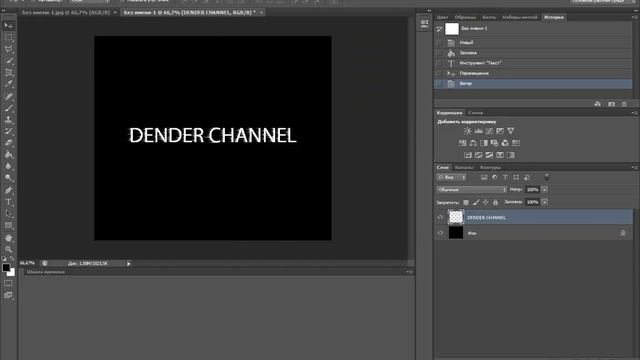Open the layer blend mode dropdown
Image resolution: width=640 pixels, height=360 pixels.
[x=471, y=190]
